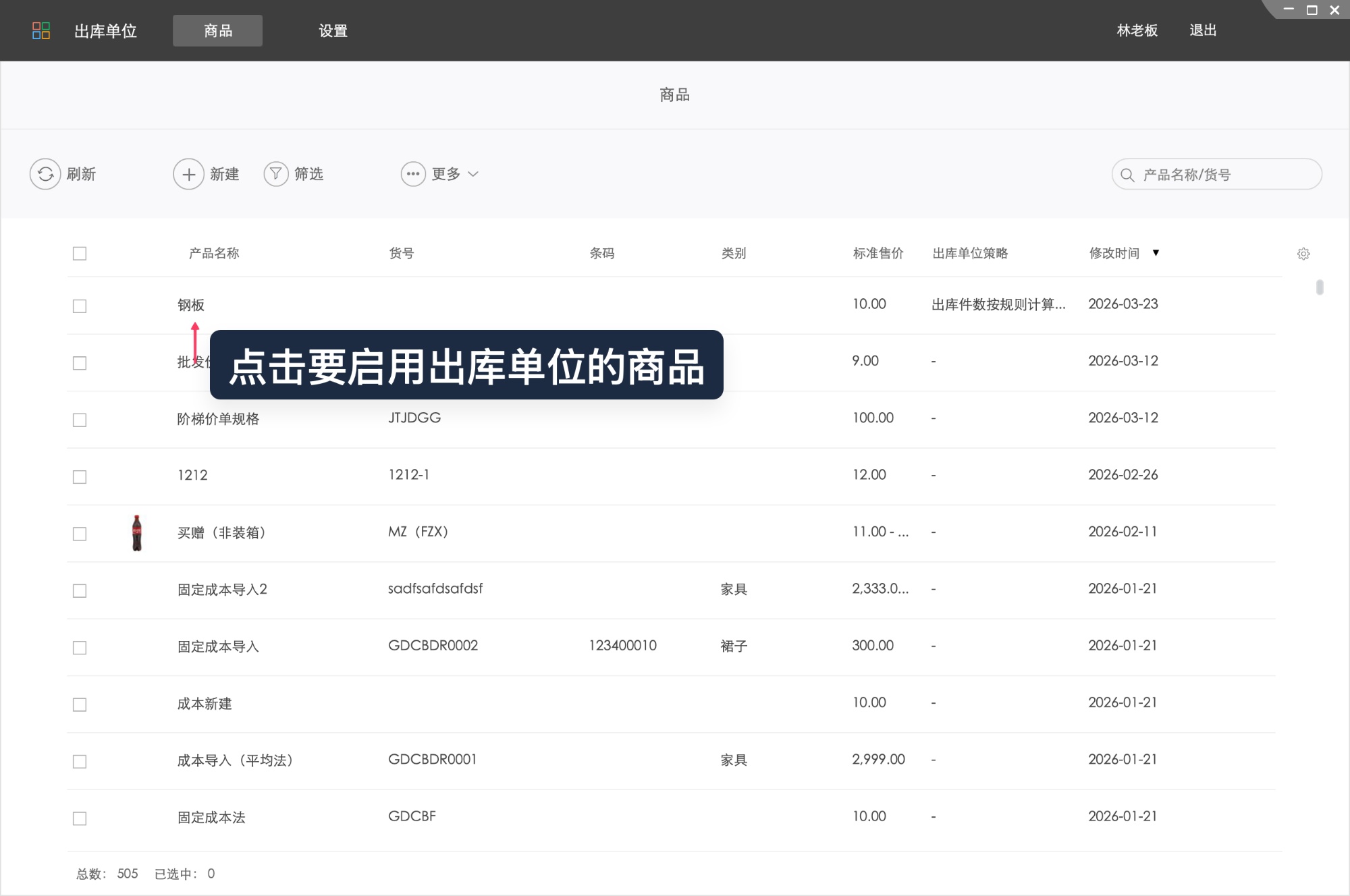This screenshot has height=896, width=1350.
Task: Switch to the 出库单位 tab
Action: [x=105, y=30]
